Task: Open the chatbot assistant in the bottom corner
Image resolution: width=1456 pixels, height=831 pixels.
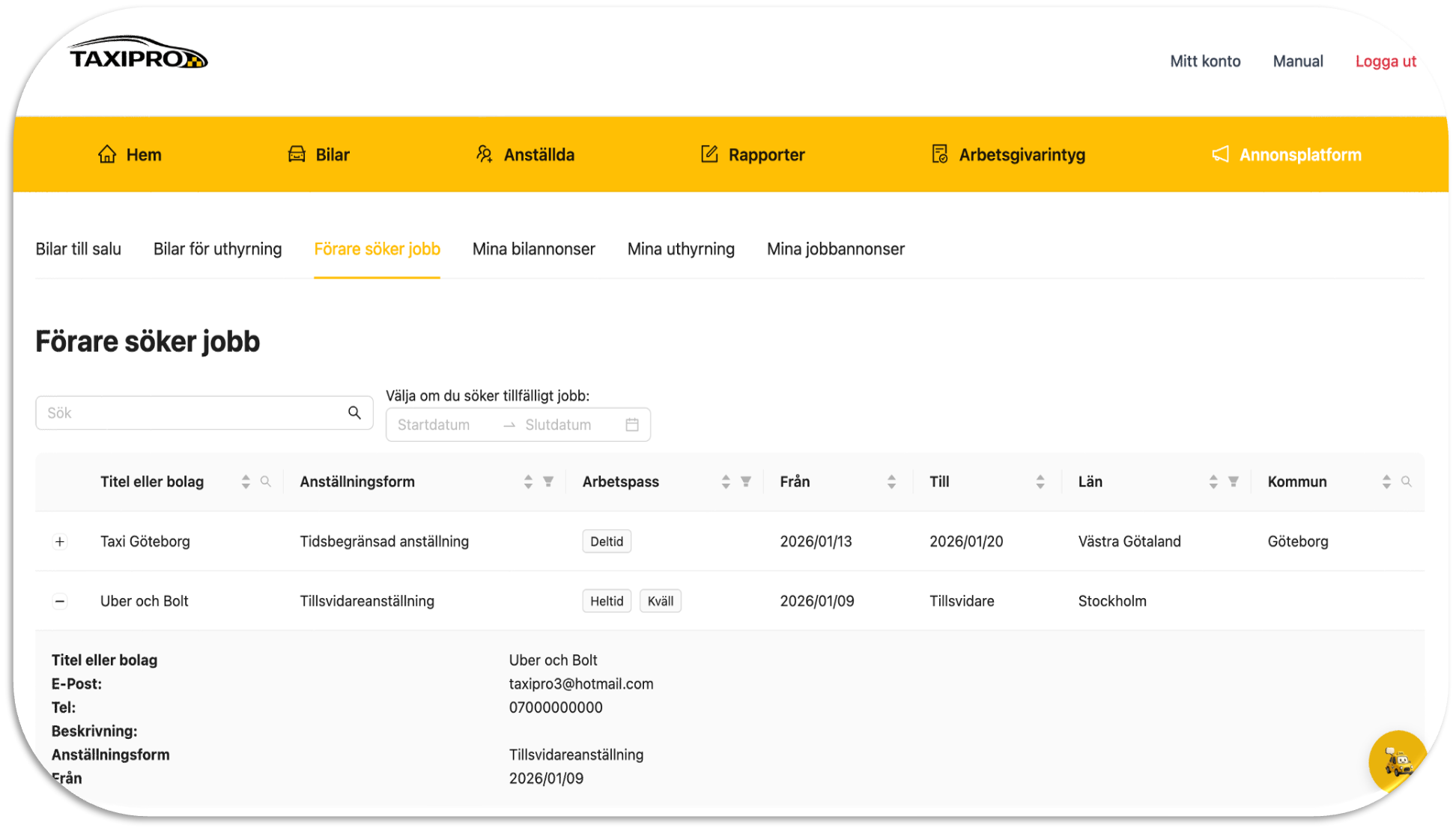Action: click(1396, 761)
